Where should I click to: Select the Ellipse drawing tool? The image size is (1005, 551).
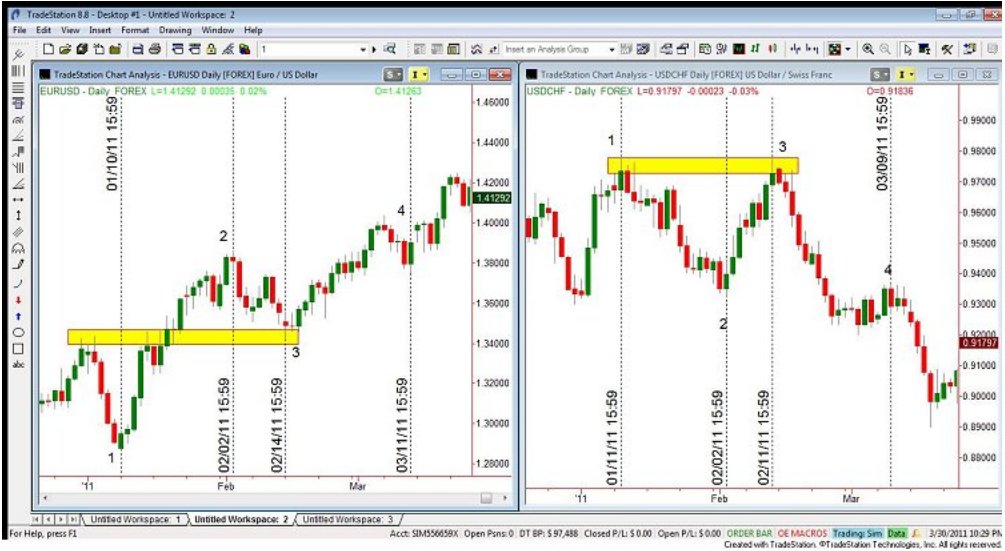point(18,333)
